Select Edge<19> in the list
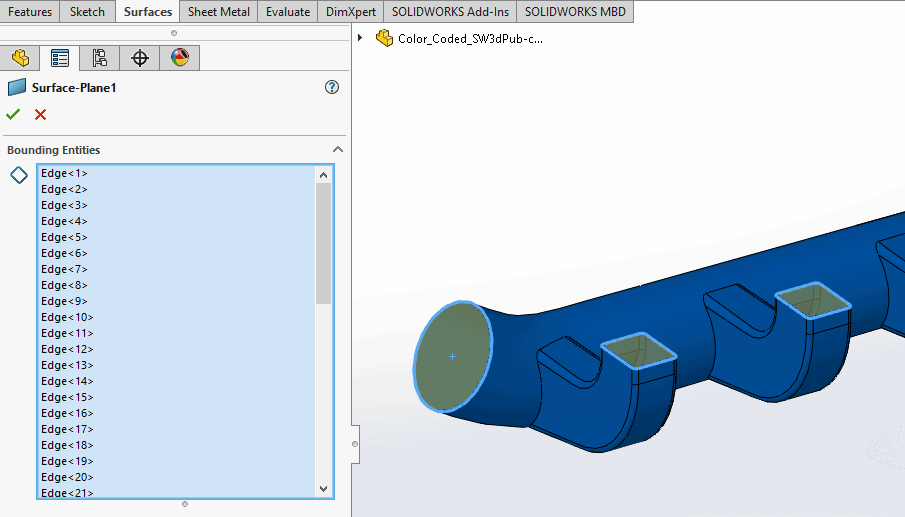905x517 pixels. pyautogui.click(x=177, y=462)
